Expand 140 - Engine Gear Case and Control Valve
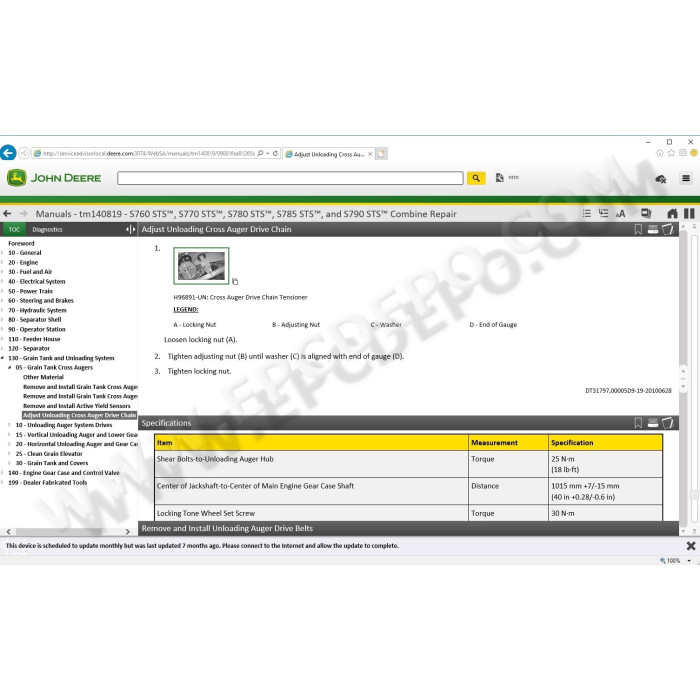 [x=3, y=473]
